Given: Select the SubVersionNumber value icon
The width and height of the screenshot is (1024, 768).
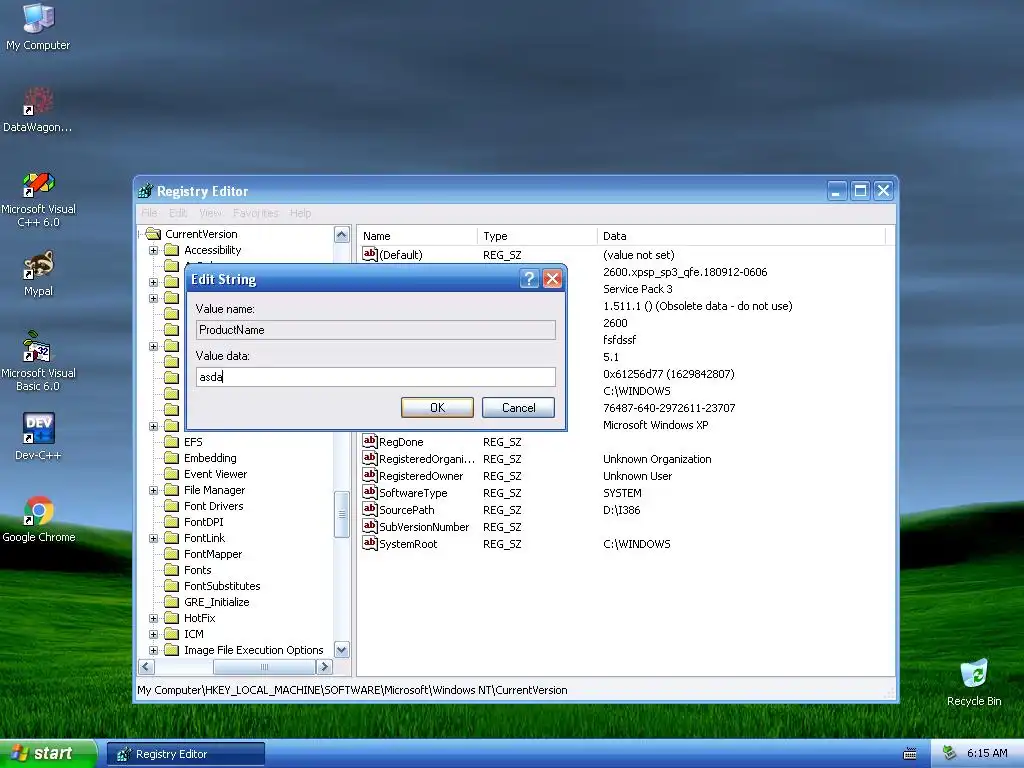Looking at the screenshot, I should pos(370,526).
